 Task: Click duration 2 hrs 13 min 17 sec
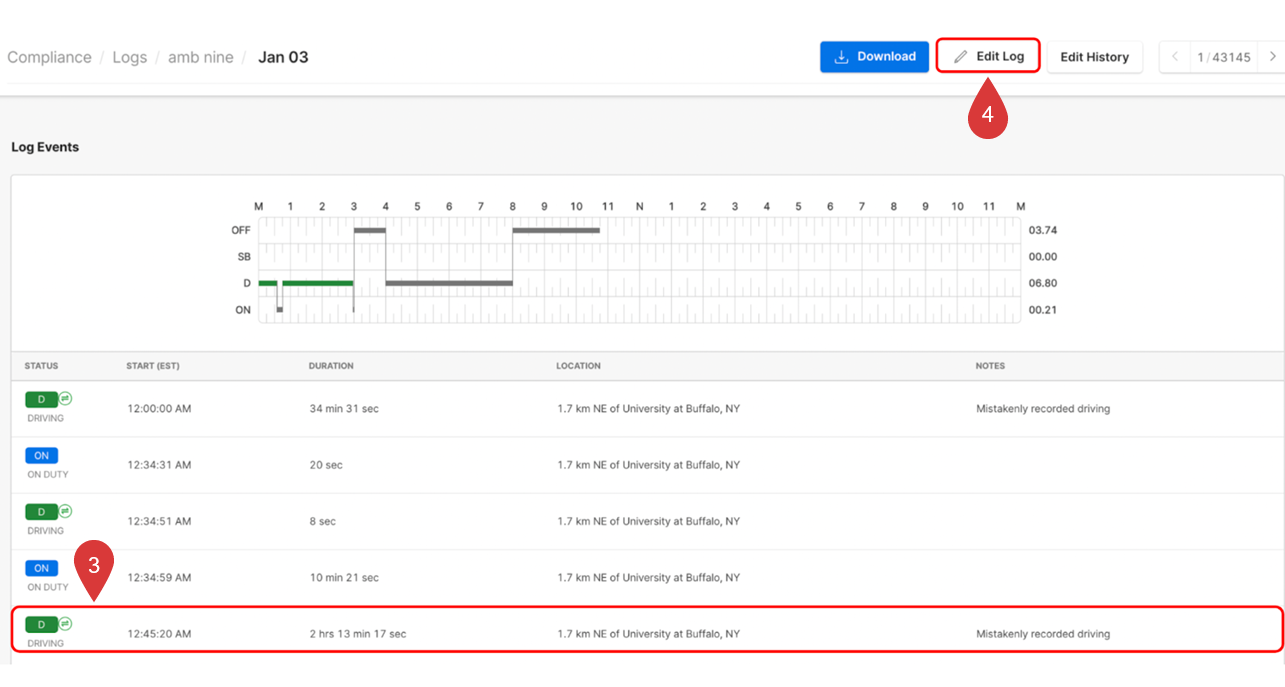click(358, 634)
